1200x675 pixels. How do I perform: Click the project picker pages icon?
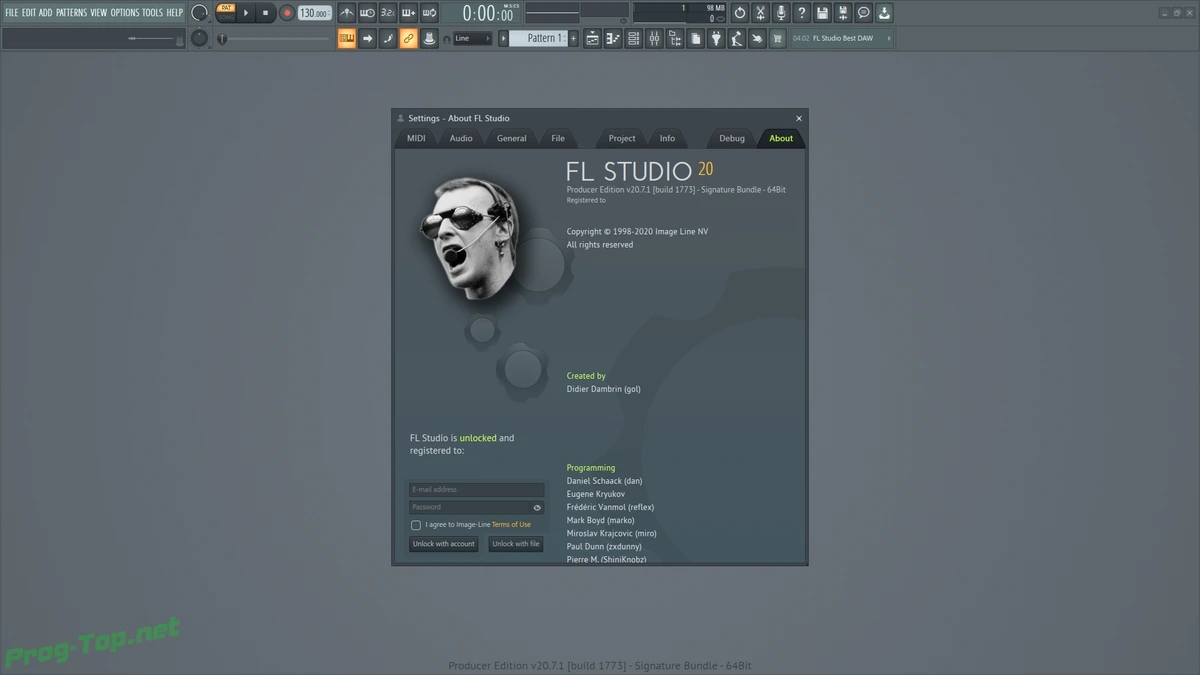click(696, 38)
